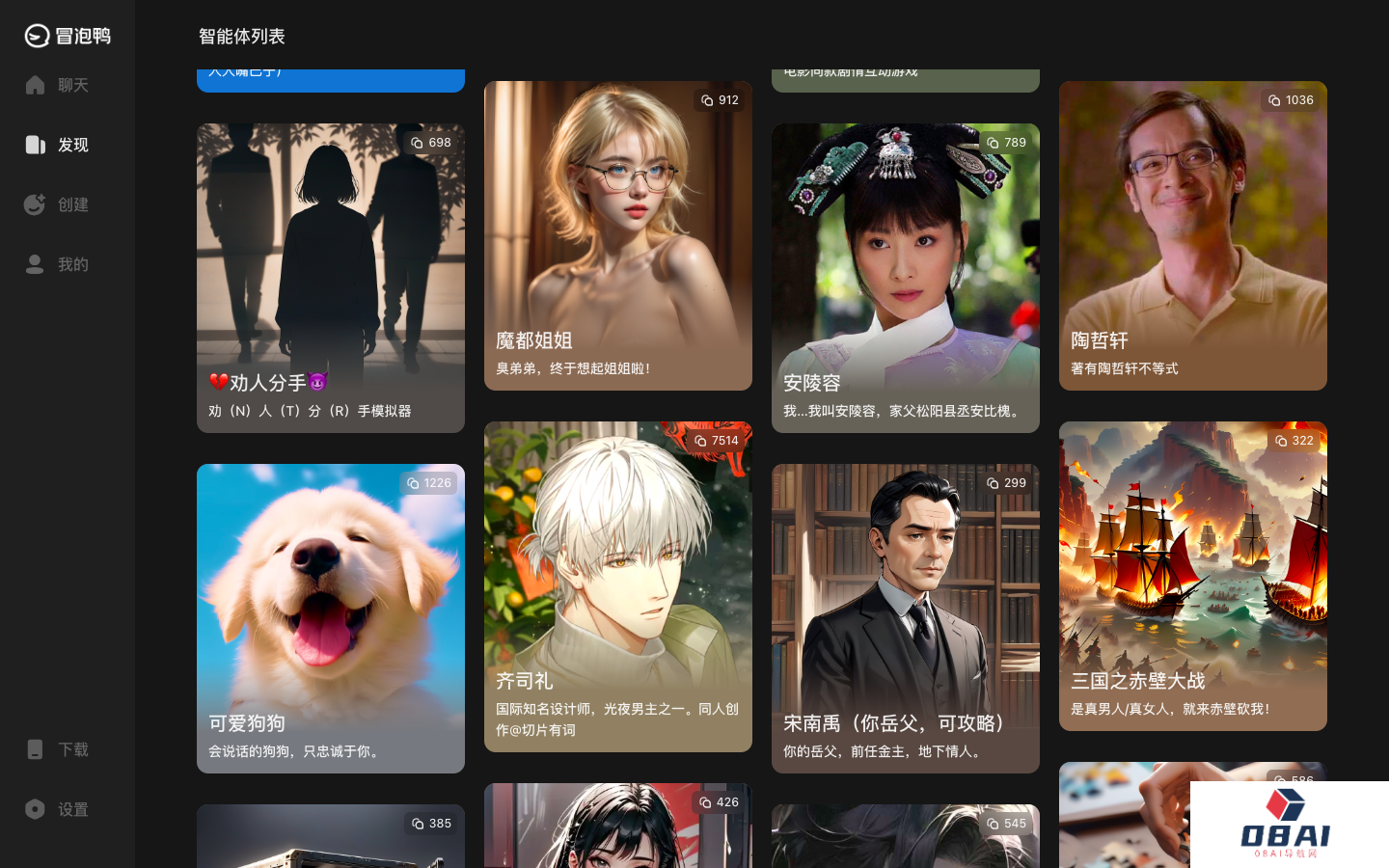Click the 安陵容 title text

point(812,383)
